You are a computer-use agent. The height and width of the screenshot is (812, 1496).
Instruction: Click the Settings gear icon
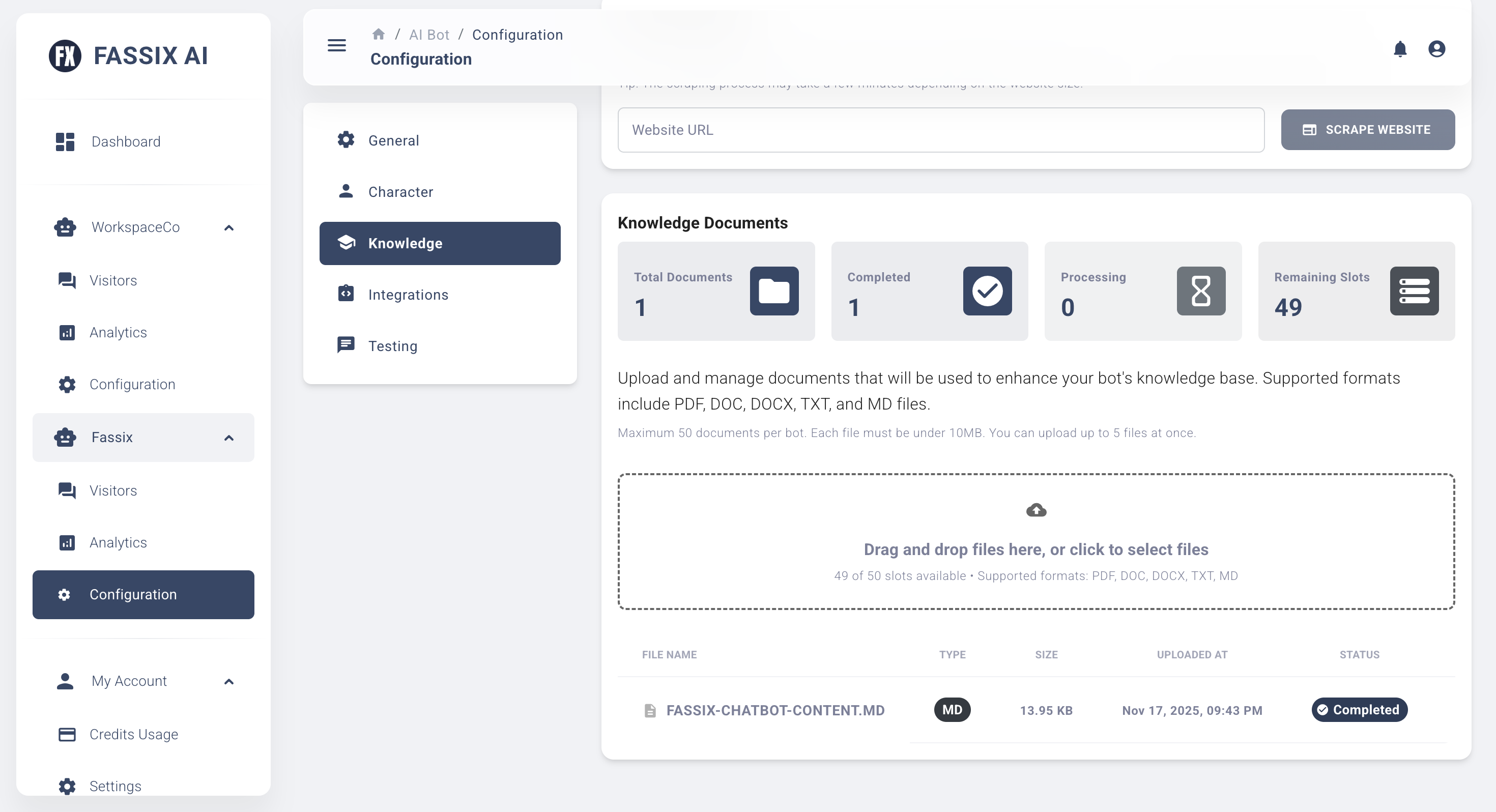66,786
